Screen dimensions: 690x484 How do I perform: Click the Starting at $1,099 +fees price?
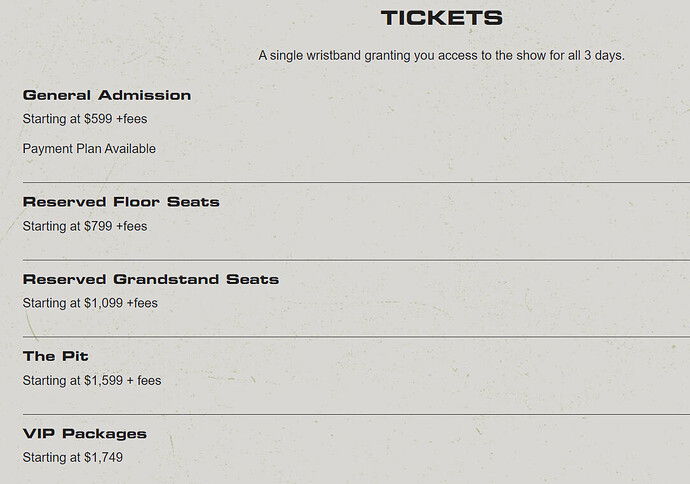tap(90, 303)
